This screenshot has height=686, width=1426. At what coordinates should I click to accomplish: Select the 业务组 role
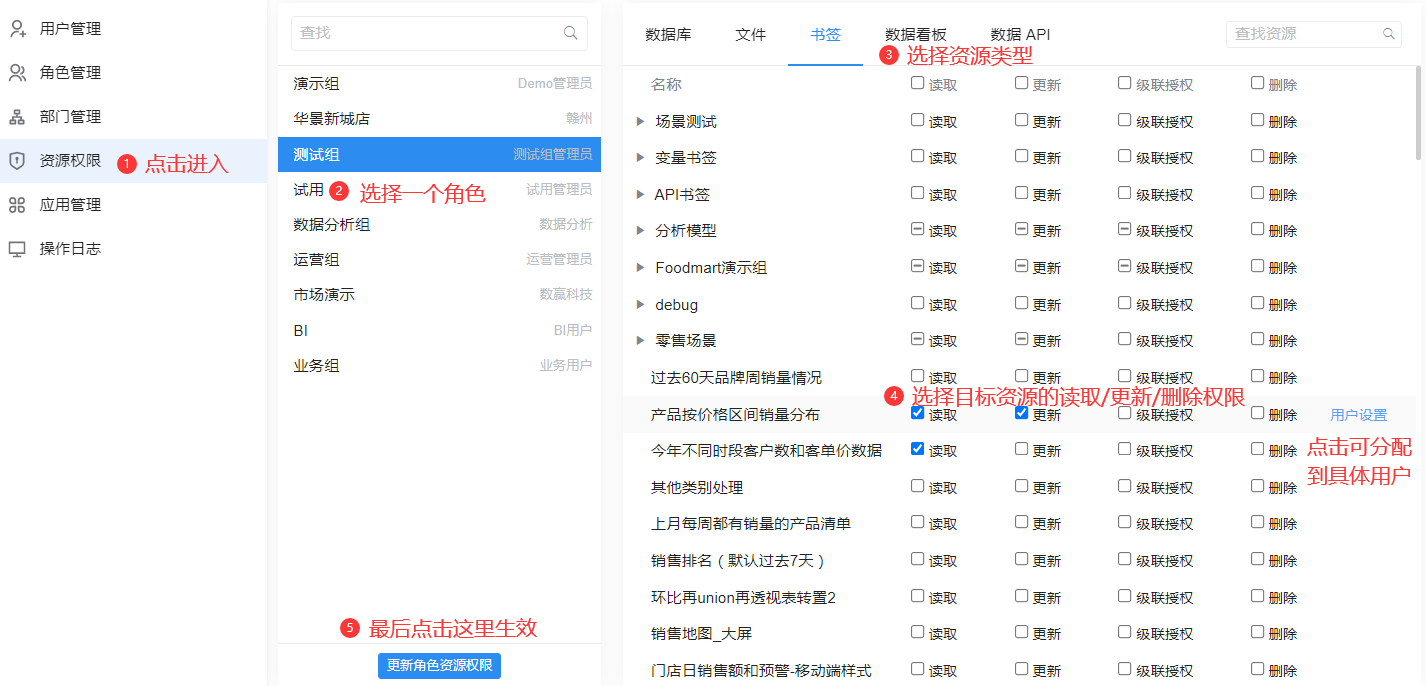coord(439,366)
